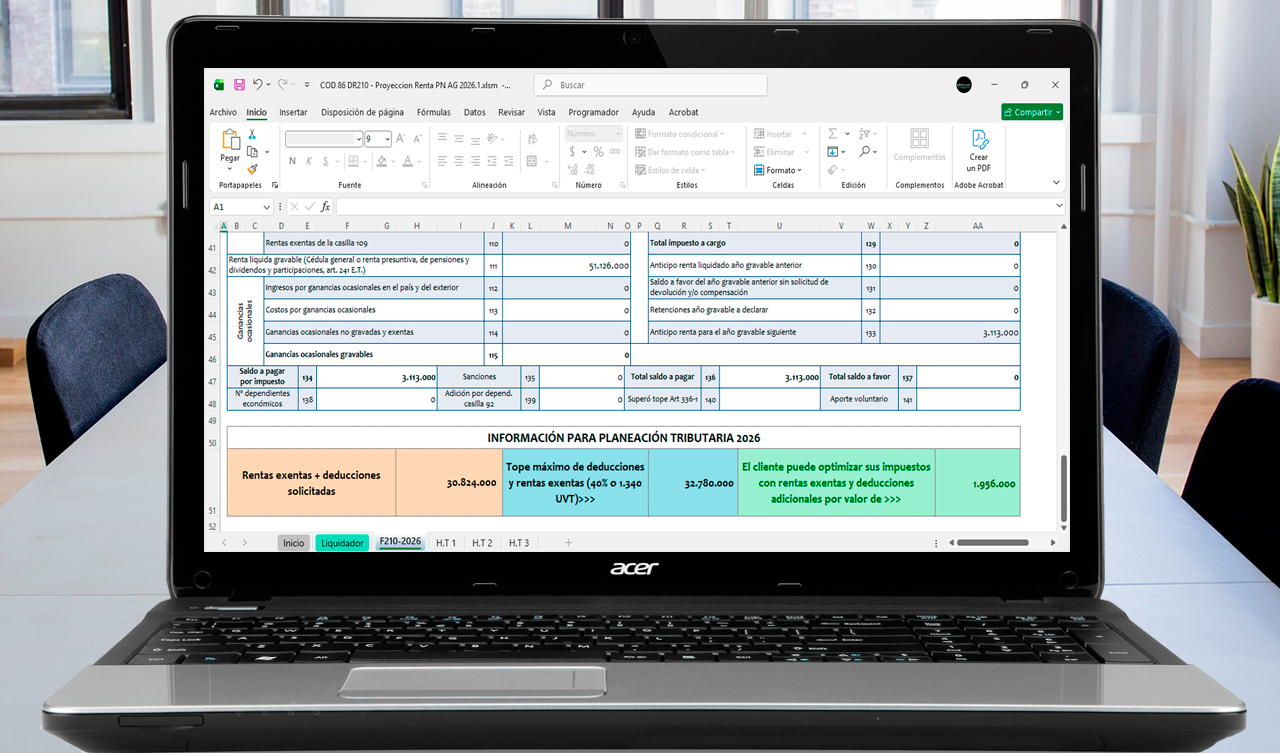Open the Formato cells dropdown
Image resolution: width=1280 pixels, height=753 pixels.
[x=780, y=170]
